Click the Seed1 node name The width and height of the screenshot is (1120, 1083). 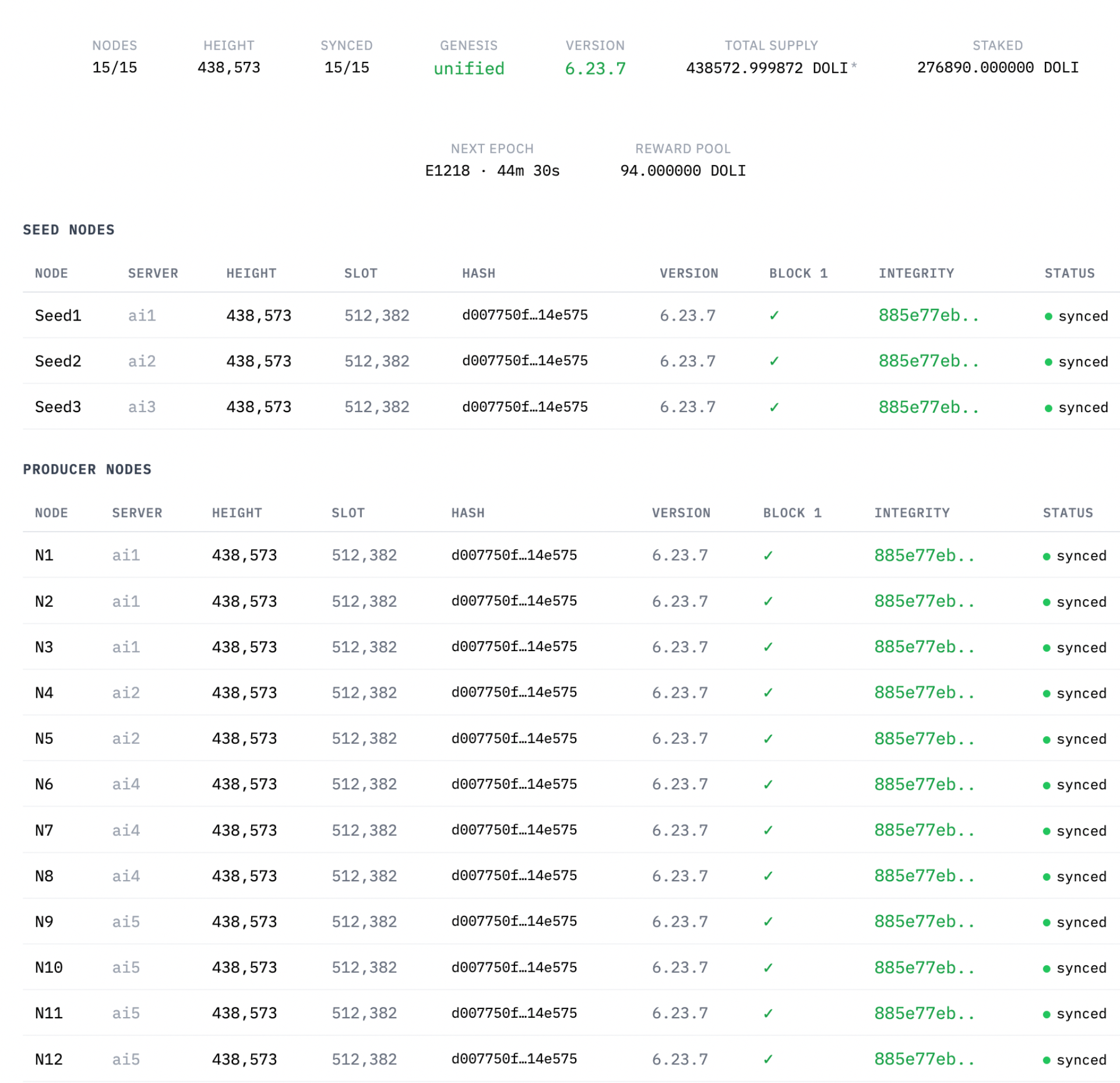[58, 315]
